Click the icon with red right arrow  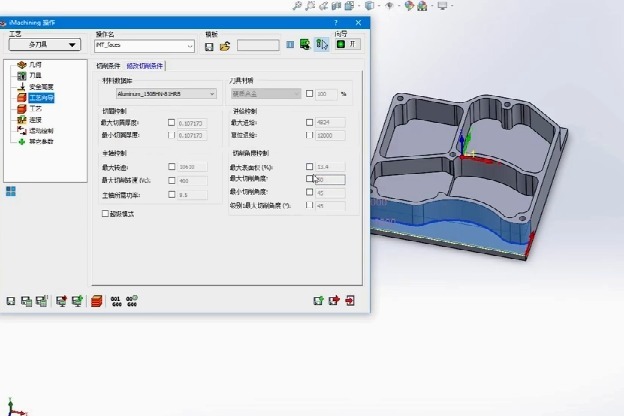(334, 300)
